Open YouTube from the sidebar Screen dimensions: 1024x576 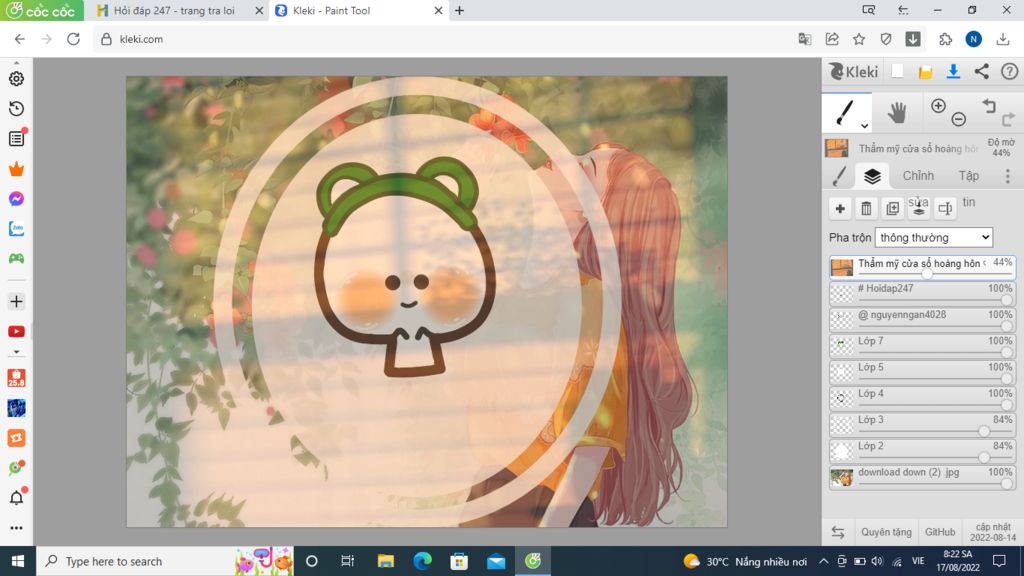(16, 332)
